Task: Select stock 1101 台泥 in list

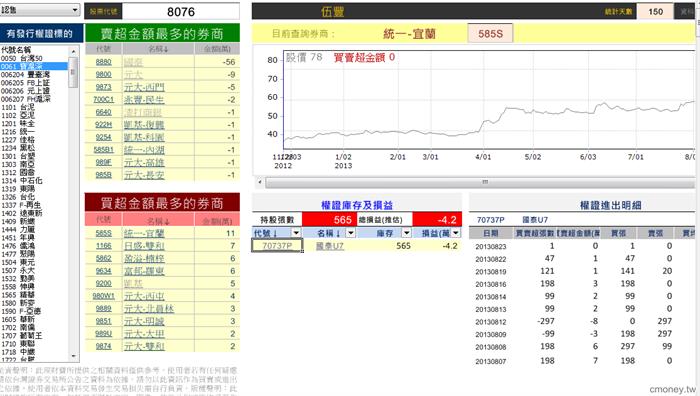Action: click(34, 107)
